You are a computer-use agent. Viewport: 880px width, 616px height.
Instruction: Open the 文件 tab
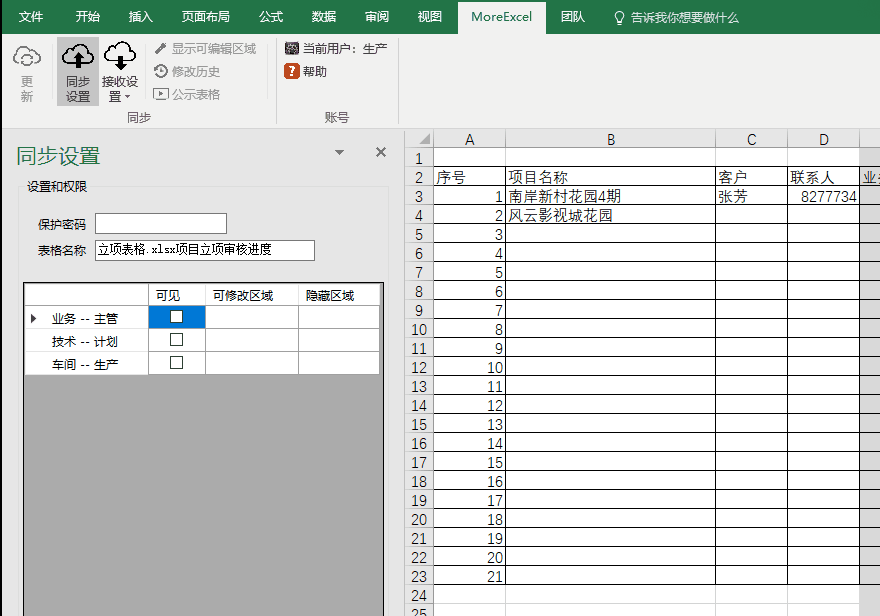(30, 17)
